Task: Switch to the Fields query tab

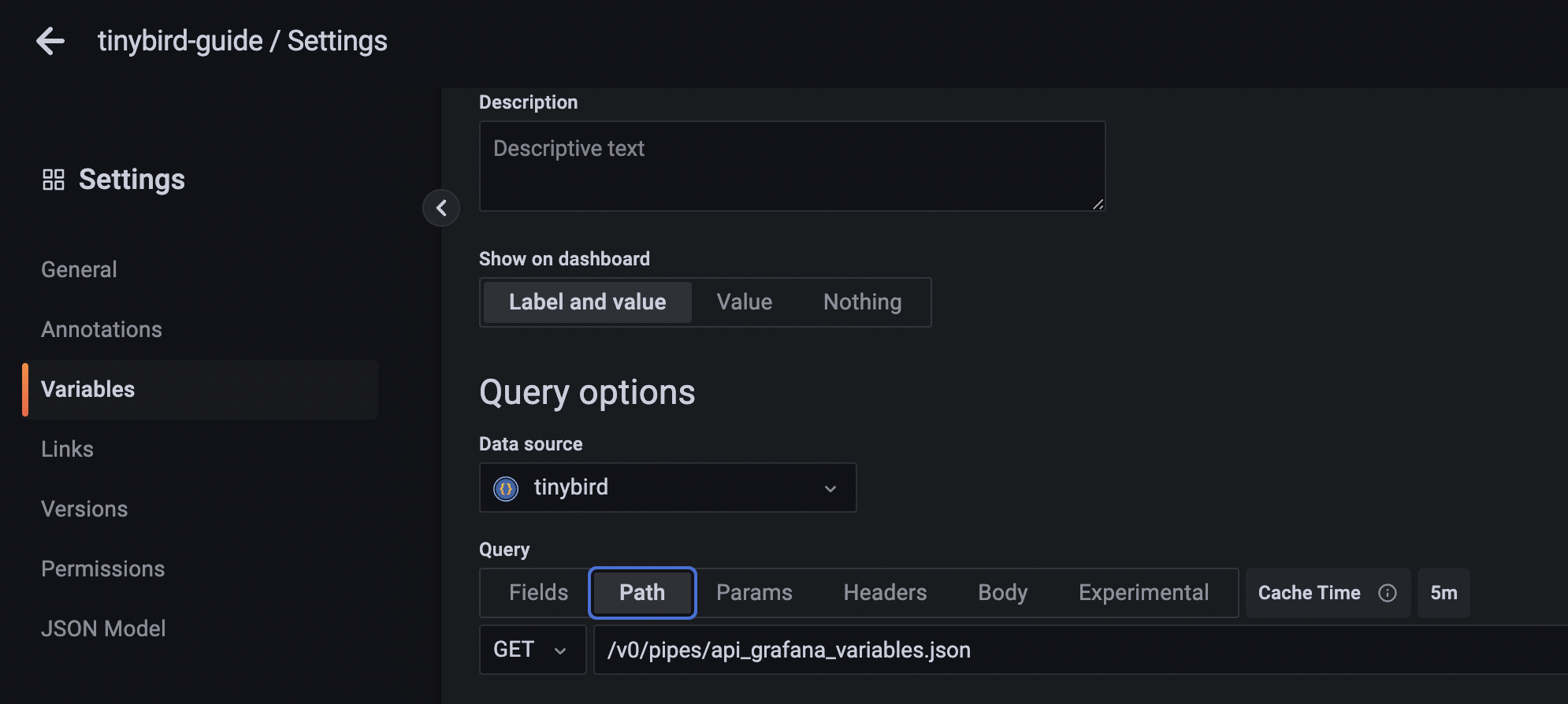Action: (538, 593)
